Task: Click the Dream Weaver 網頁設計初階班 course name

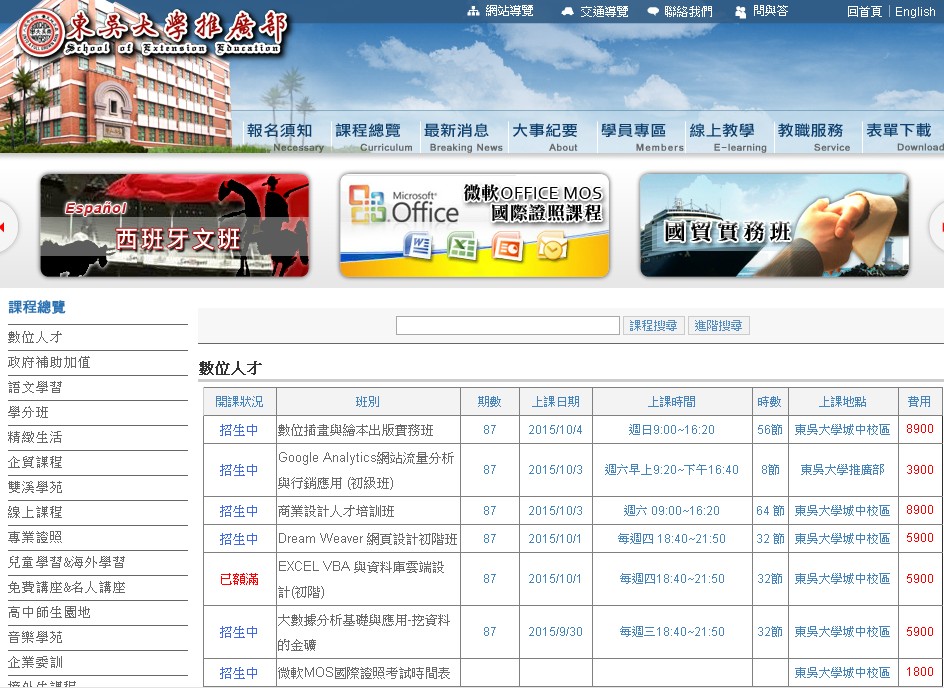Action: point(367,539)
